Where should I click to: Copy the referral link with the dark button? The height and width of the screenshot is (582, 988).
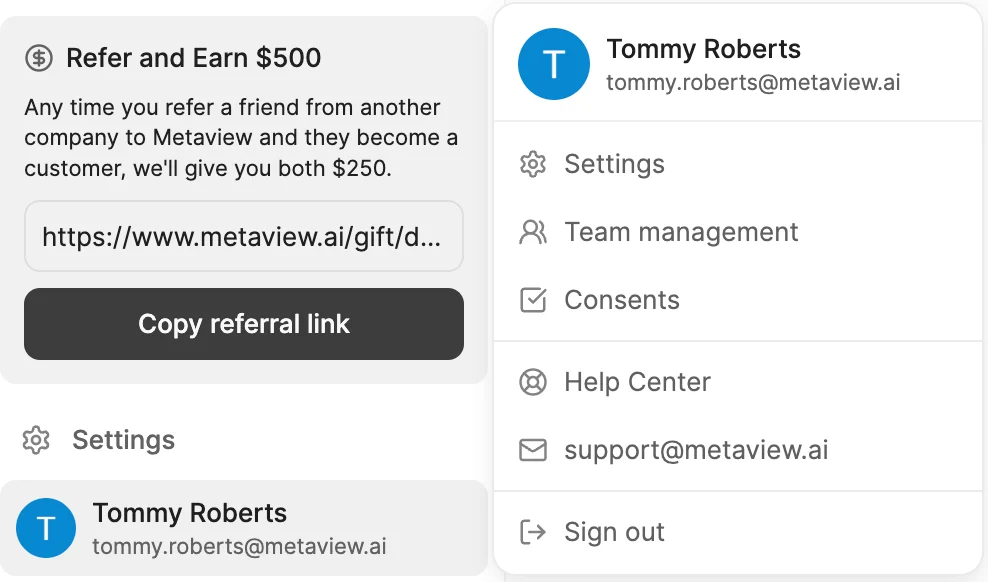coord(244,324)
